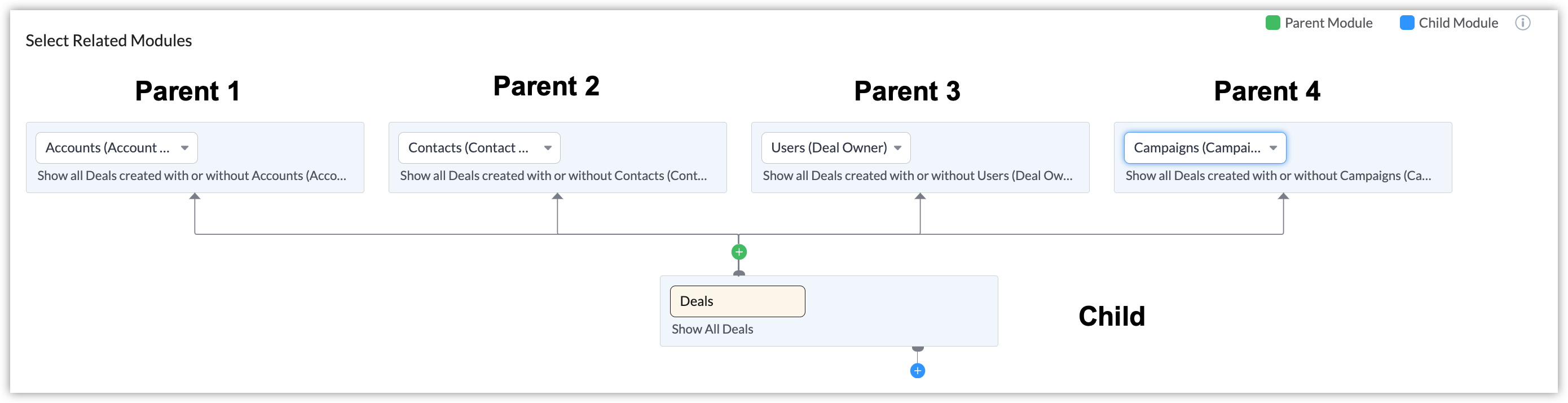Click 'Show all Deals created with or without Contacts' text
The height and width of the screenshot is (403, 1568).
[553, 176]
